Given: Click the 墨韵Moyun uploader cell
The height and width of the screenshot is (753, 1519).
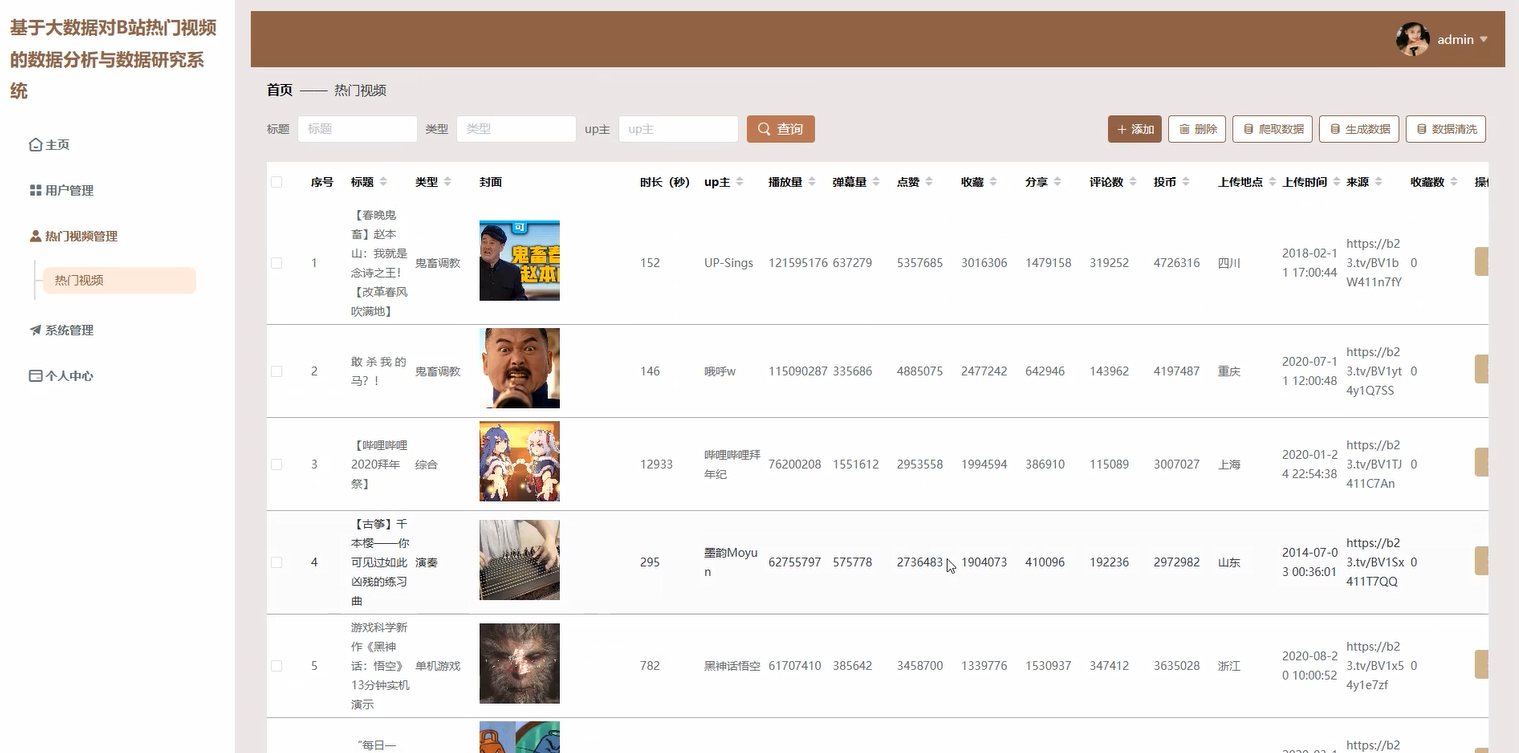Looking at the screenshot, I should pyautogui.click(x=731, y=562).
